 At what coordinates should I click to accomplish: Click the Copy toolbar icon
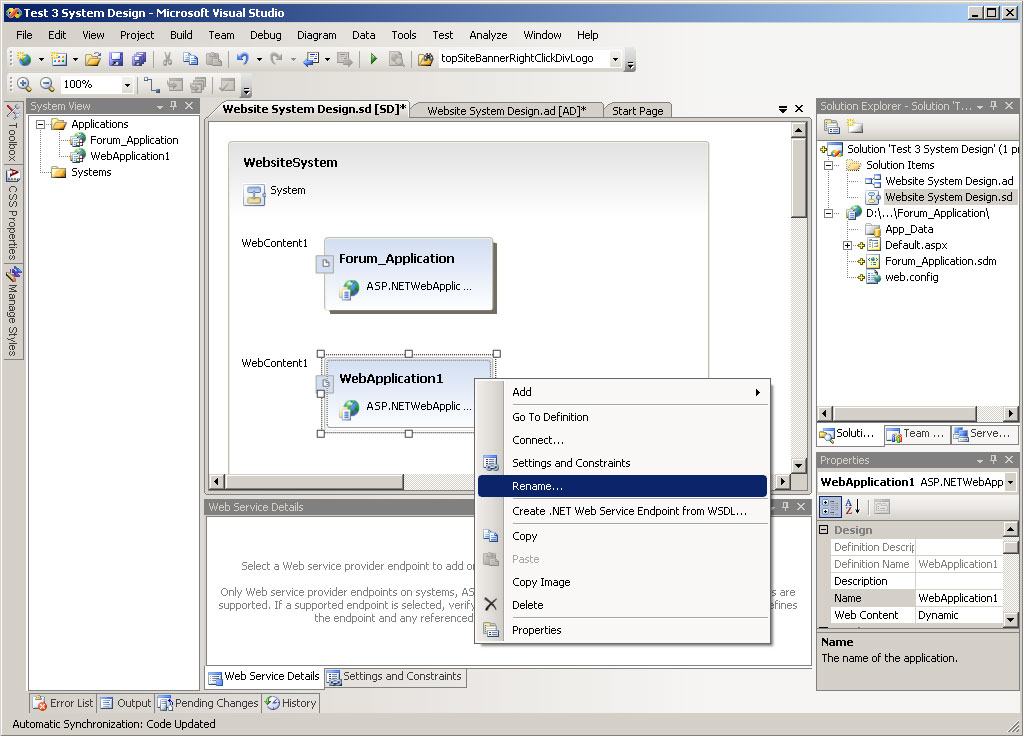[191, 59]
